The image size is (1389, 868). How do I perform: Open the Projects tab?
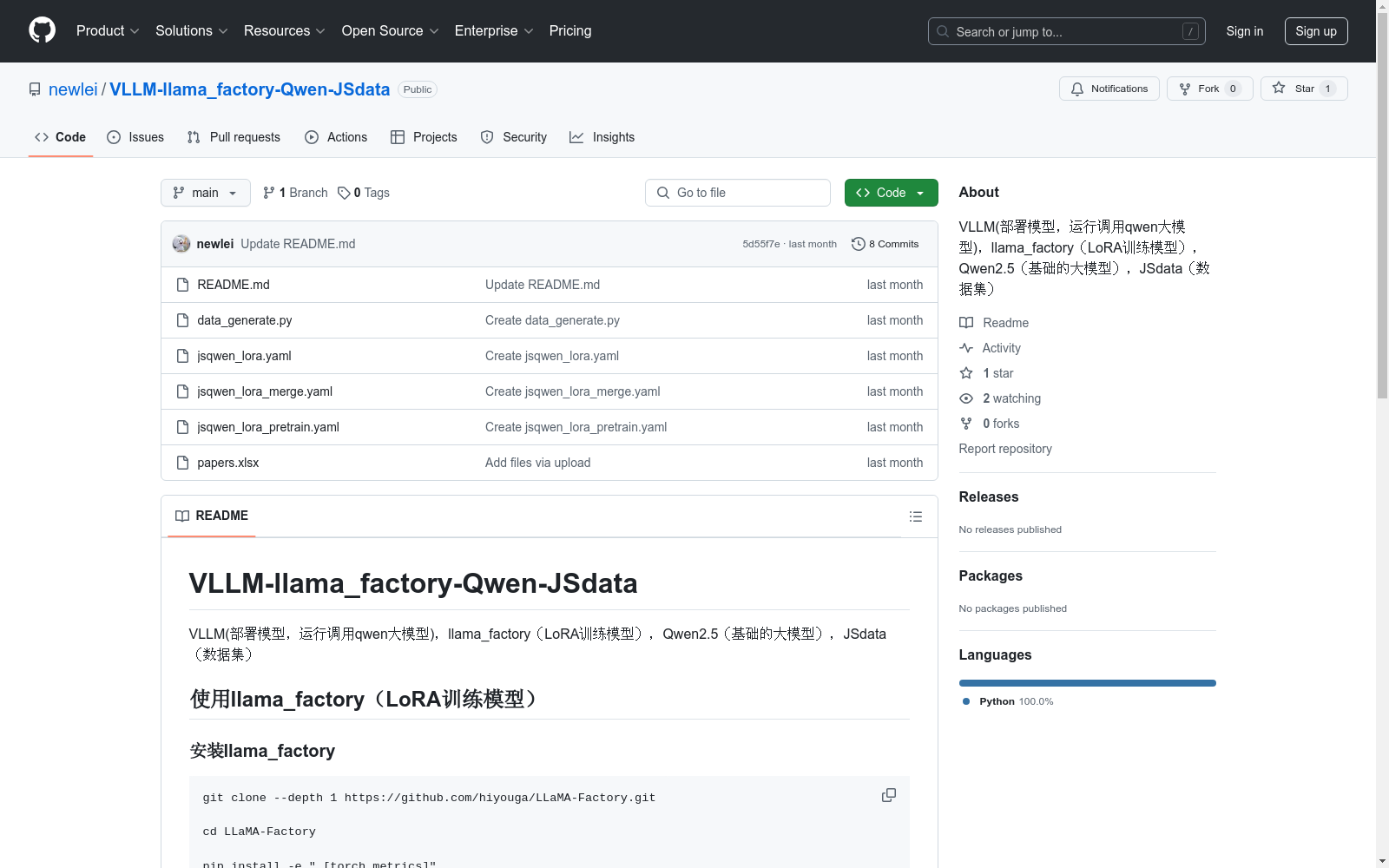tap(424, 137)
